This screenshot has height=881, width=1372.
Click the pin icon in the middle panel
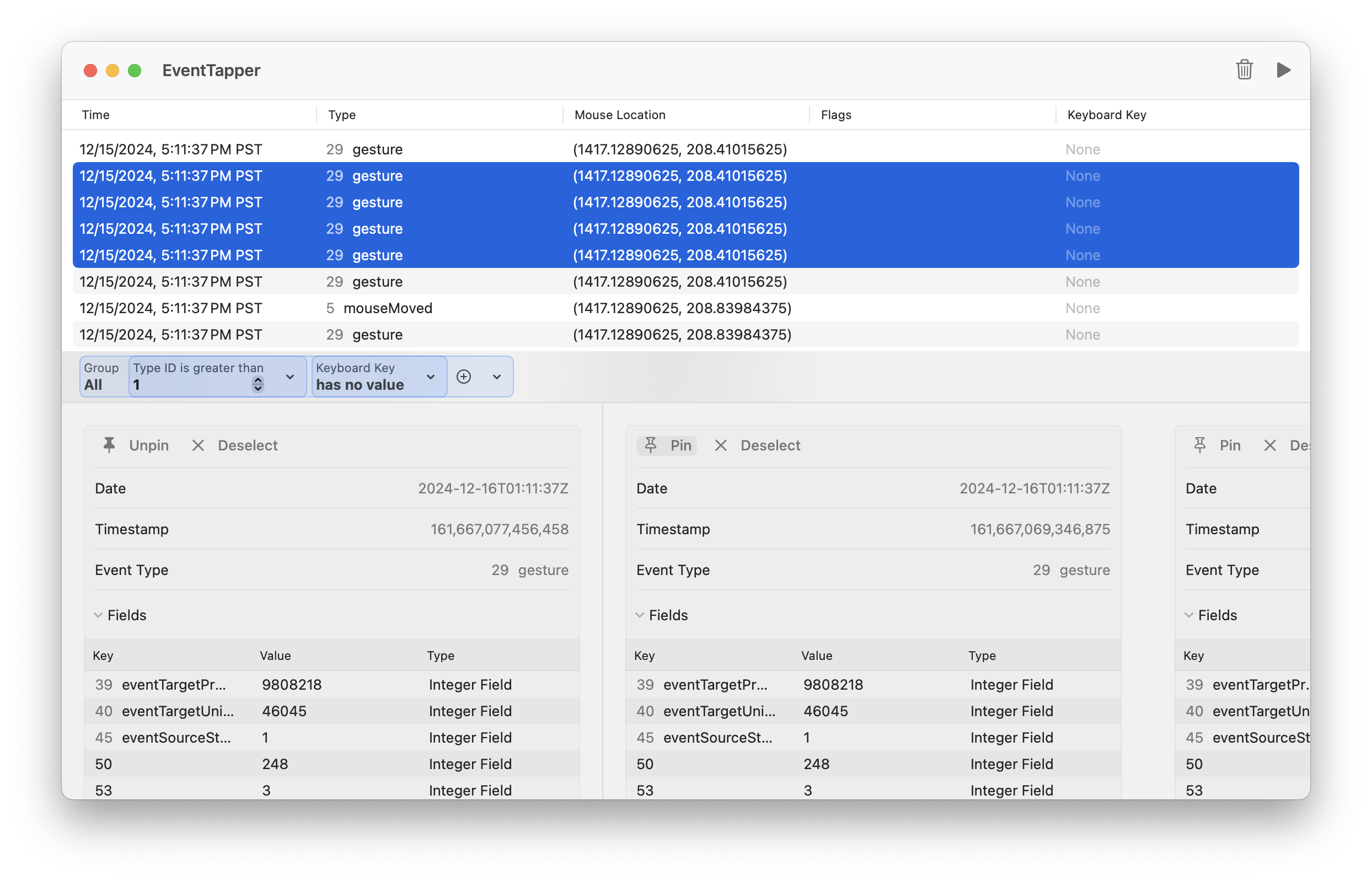[x=651, y=445]
